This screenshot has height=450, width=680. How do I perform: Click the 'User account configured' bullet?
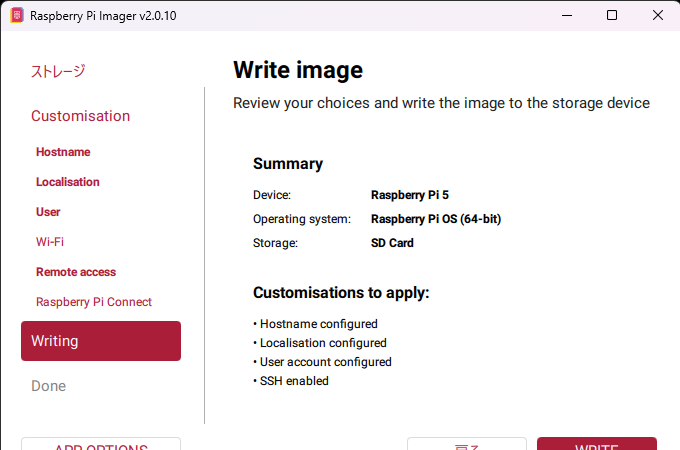pos(322,362)
